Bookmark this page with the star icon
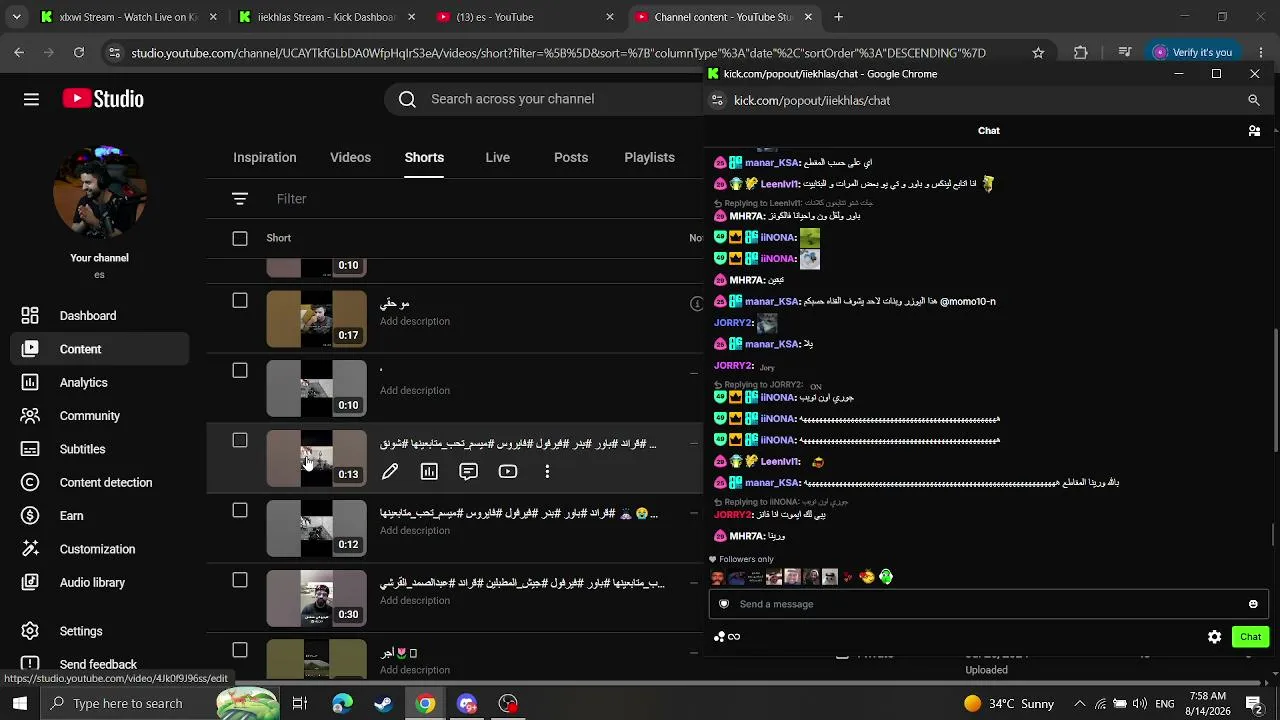 click(1038, 53)
